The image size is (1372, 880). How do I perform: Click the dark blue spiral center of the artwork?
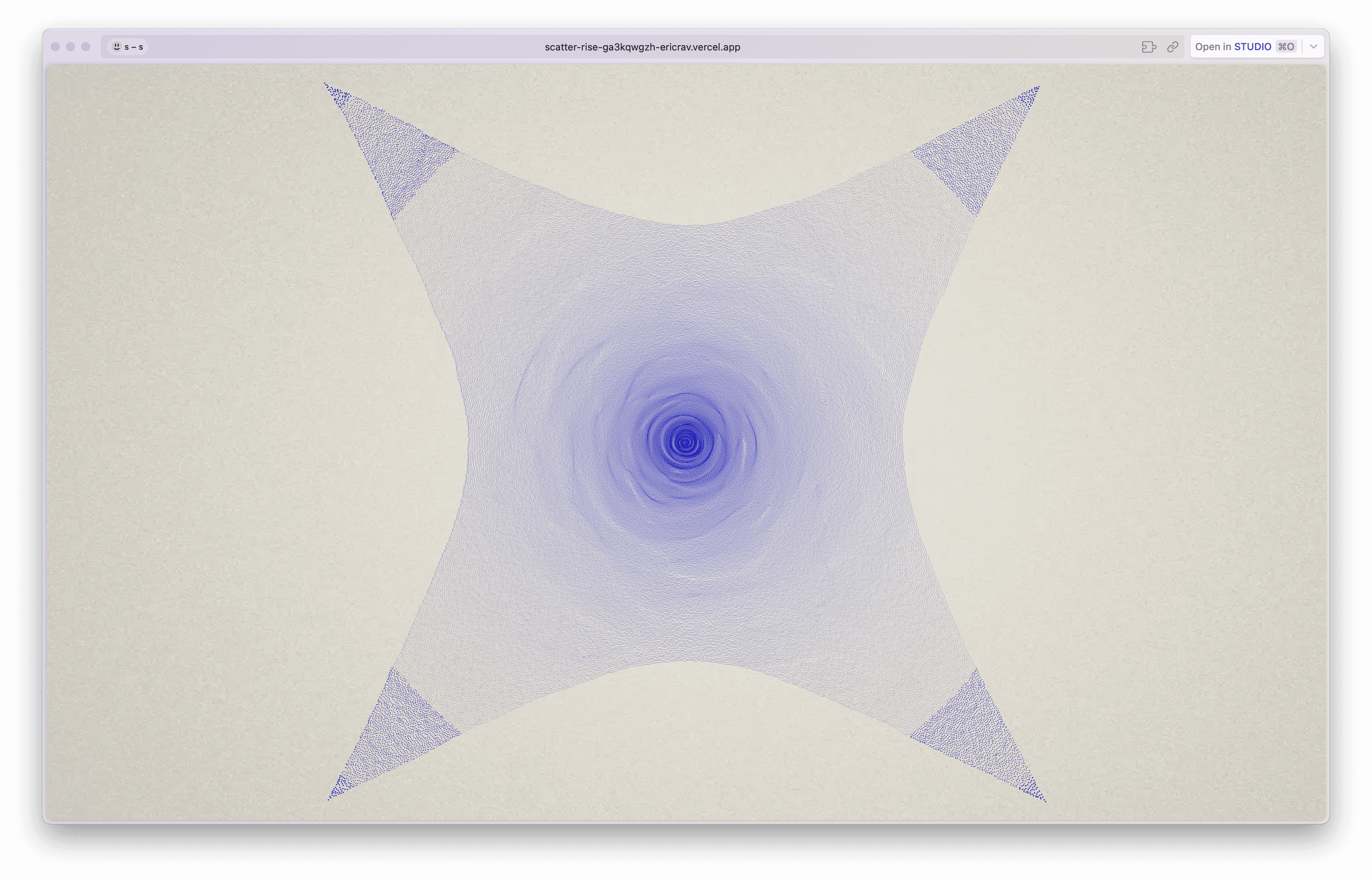[x=686, y=442]
